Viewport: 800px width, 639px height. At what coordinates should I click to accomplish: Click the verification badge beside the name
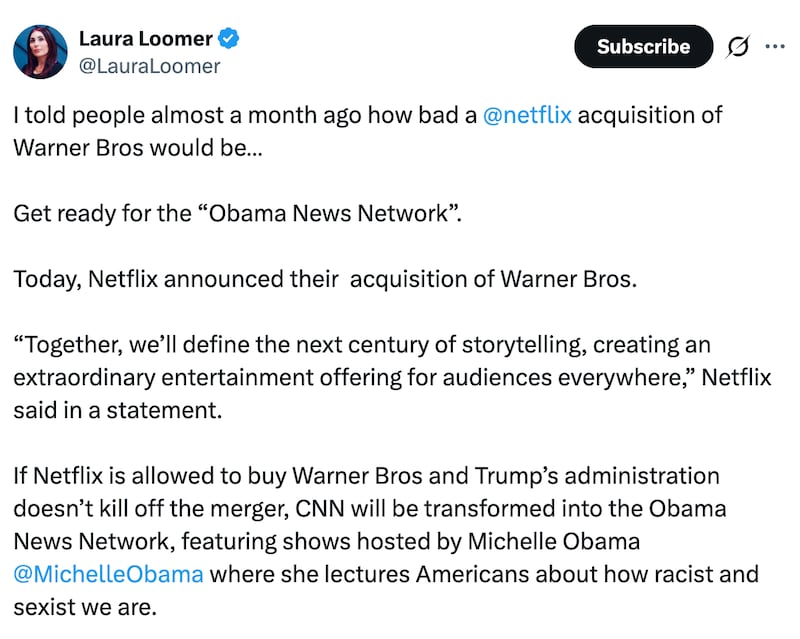tap(228, 38)
